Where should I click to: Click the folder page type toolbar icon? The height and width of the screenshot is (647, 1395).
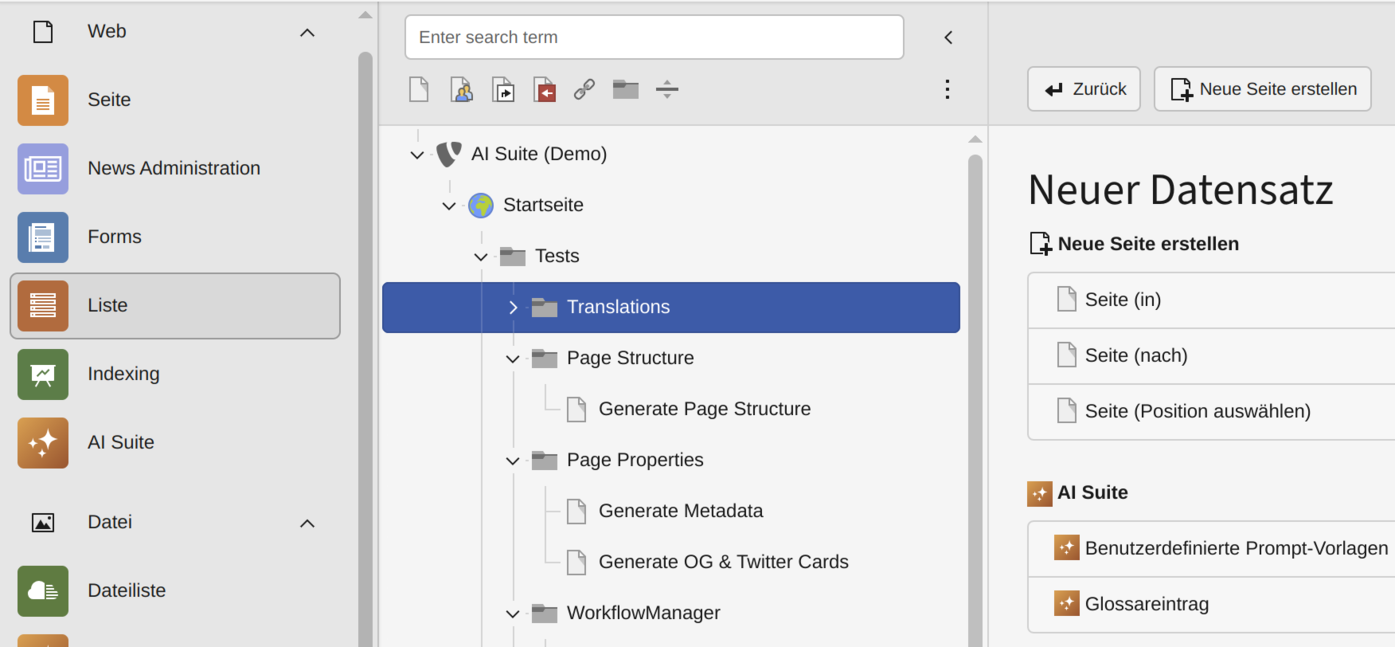coord(626,89)
